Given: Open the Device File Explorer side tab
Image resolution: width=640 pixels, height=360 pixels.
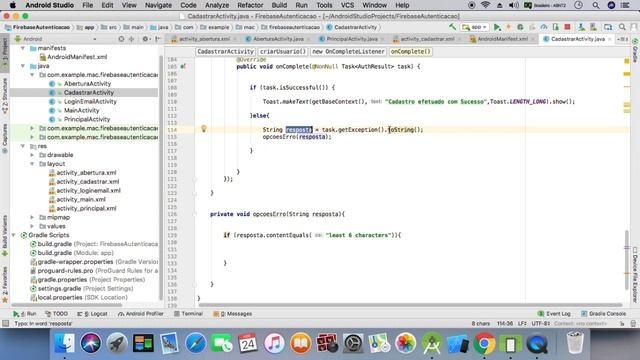Looking at the screenshot, I should [635, 274].
